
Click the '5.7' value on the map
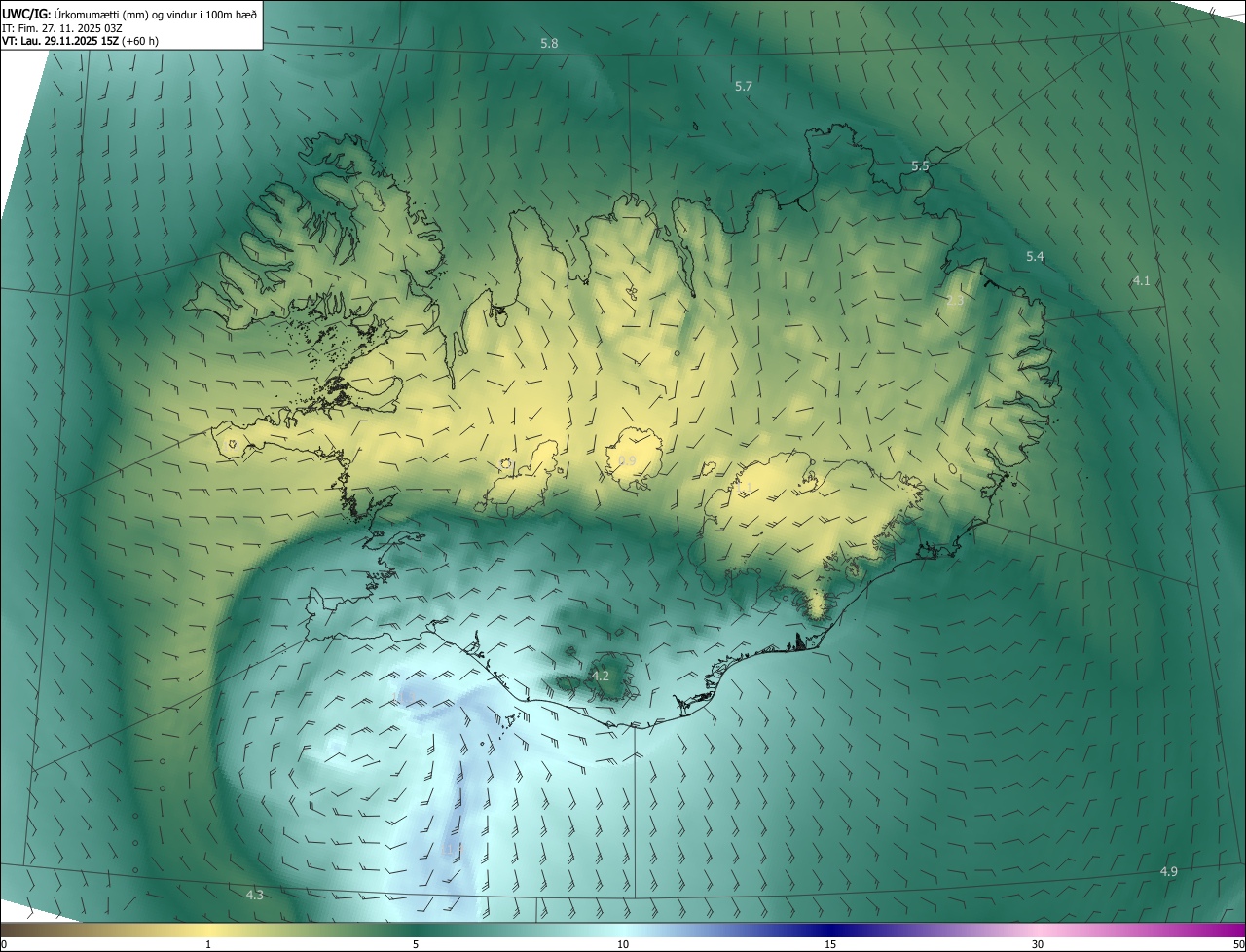[x=743, y=87]
